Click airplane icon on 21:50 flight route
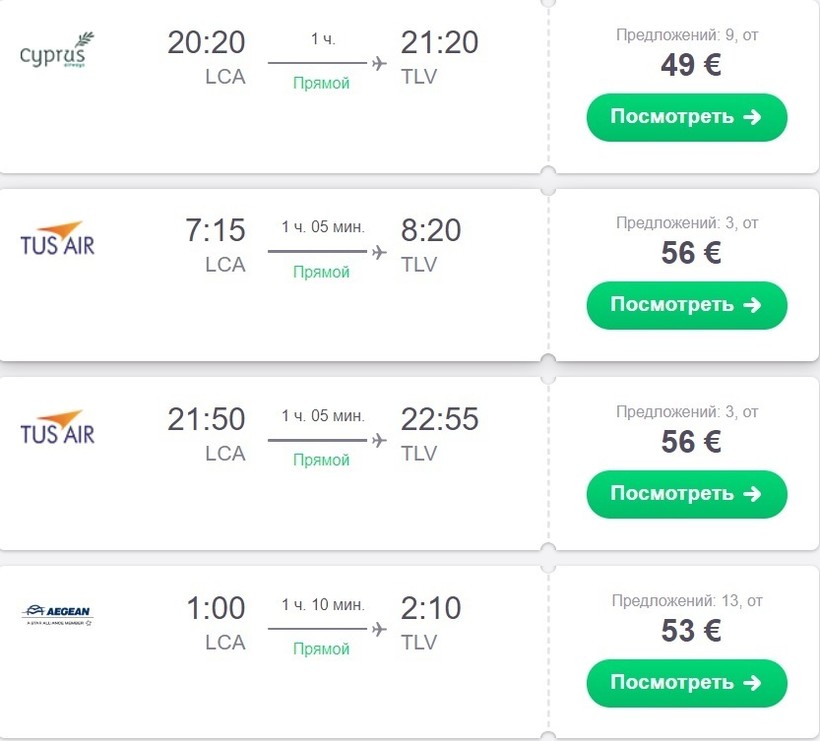820x741 pixels. (379, 440)
